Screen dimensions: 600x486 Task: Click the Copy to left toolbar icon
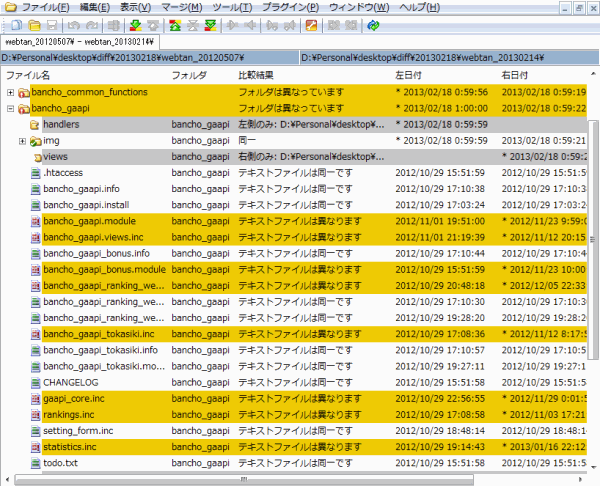250,26
